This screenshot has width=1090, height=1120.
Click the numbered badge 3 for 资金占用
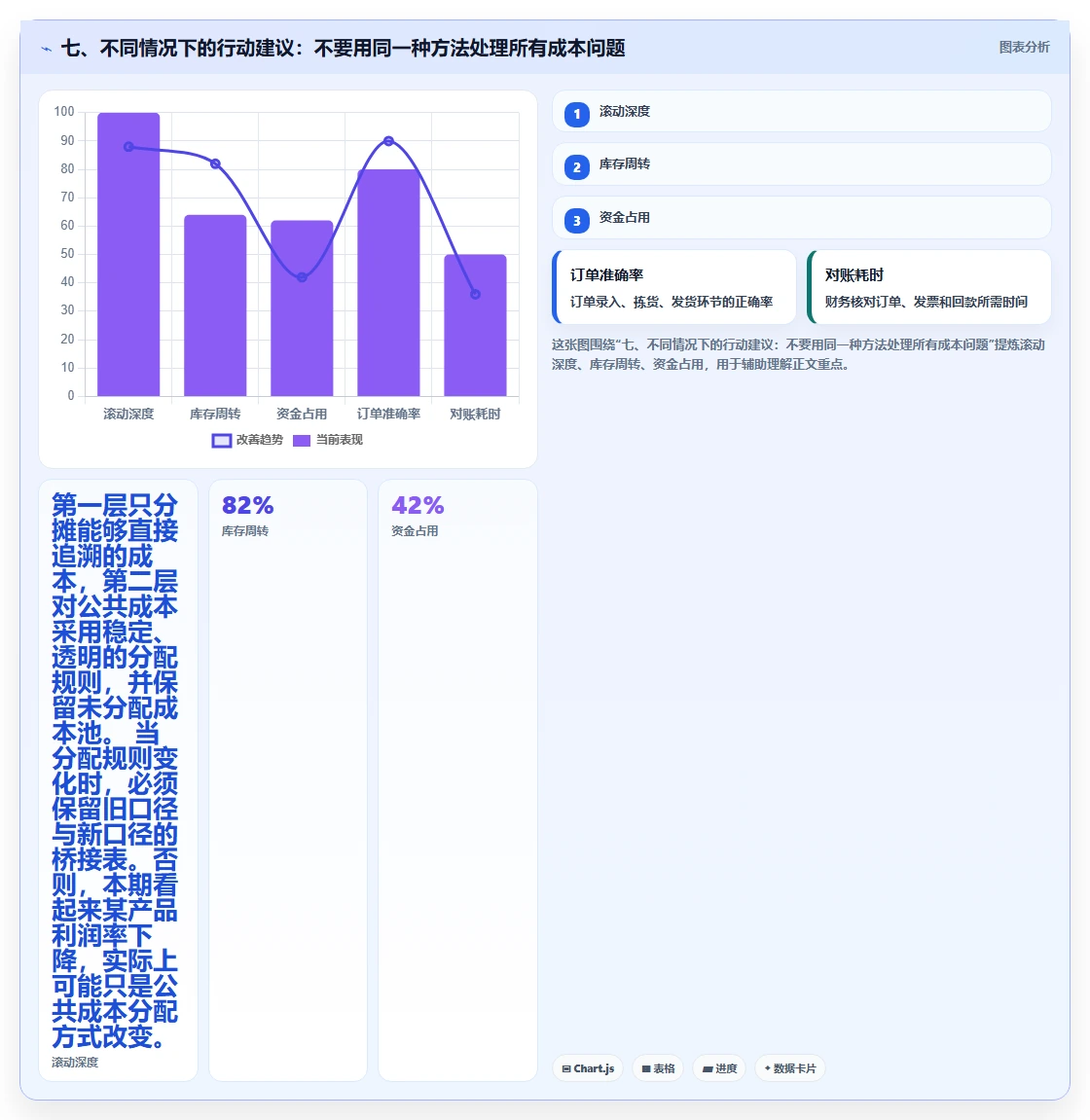576,221
